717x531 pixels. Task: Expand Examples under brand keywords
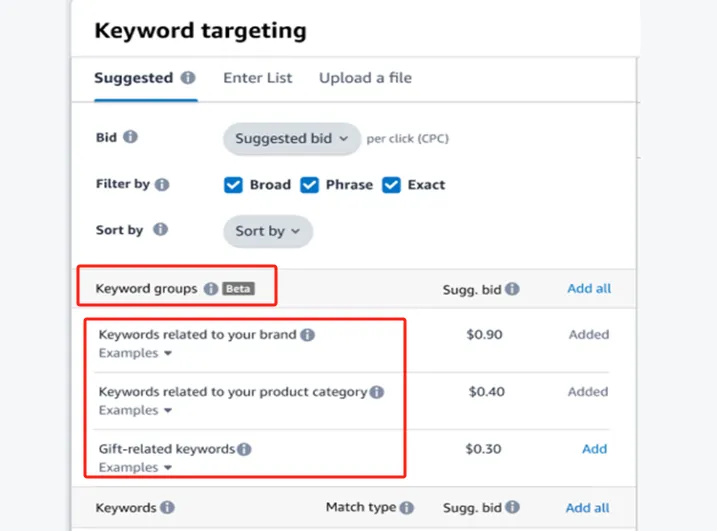pos(135,353)
